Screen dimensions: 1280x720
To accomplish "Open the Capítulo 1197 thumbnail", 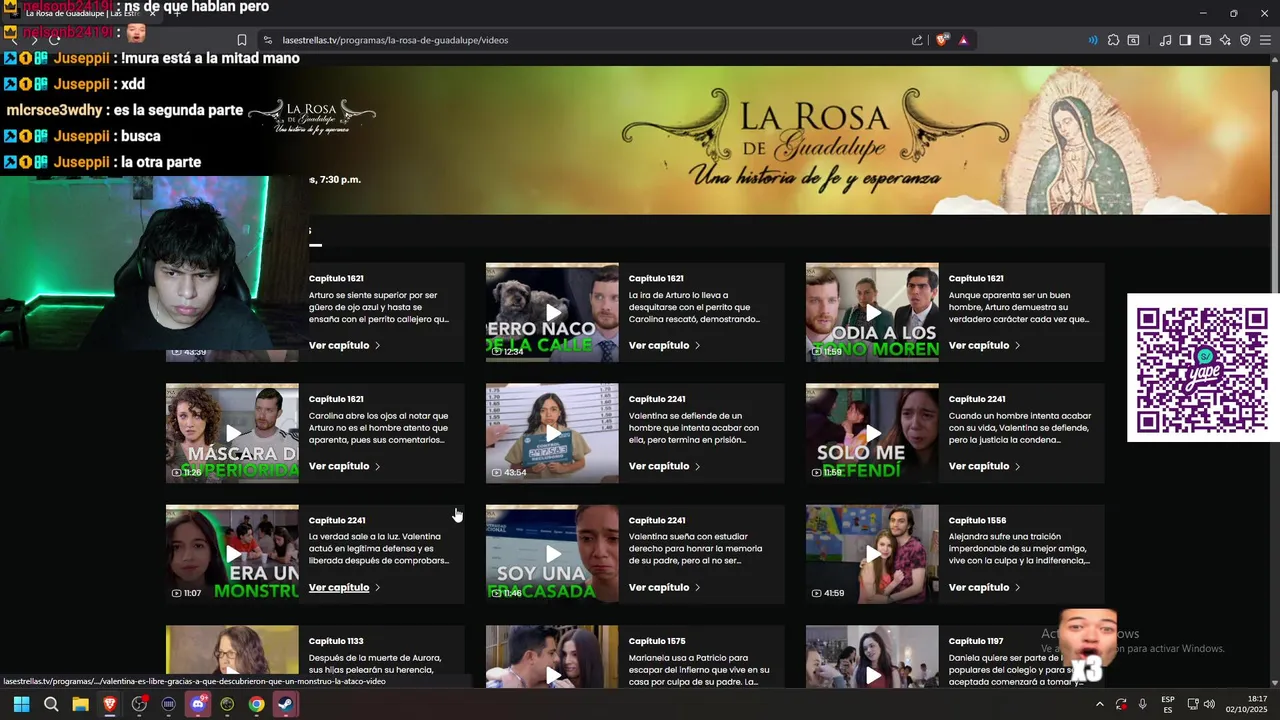I will pyautogui.click(x=872, y=656).
